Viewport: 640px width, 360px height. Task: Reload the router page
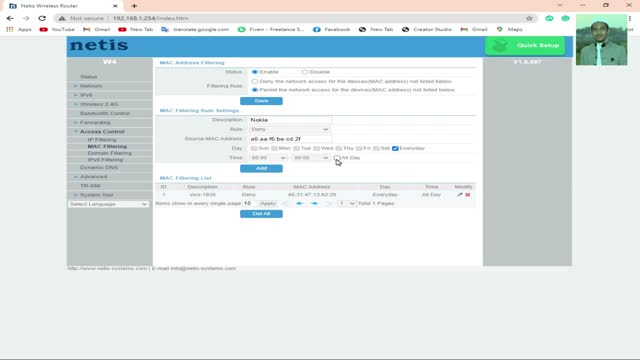(x=42, y=18)
